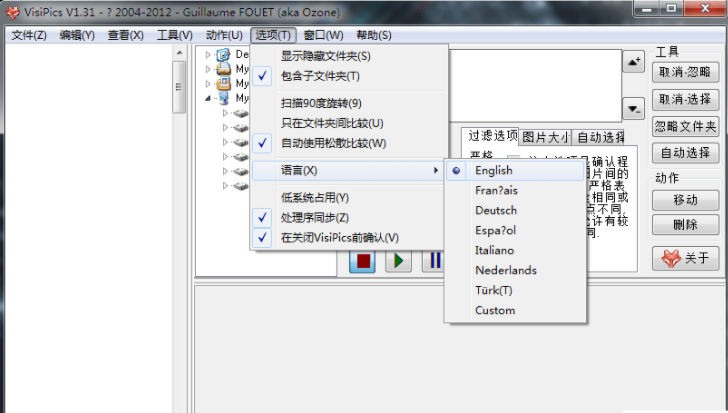Click the blue Pause scan button
This screenshot has height=413, width=728.
[x=434, y=261]
